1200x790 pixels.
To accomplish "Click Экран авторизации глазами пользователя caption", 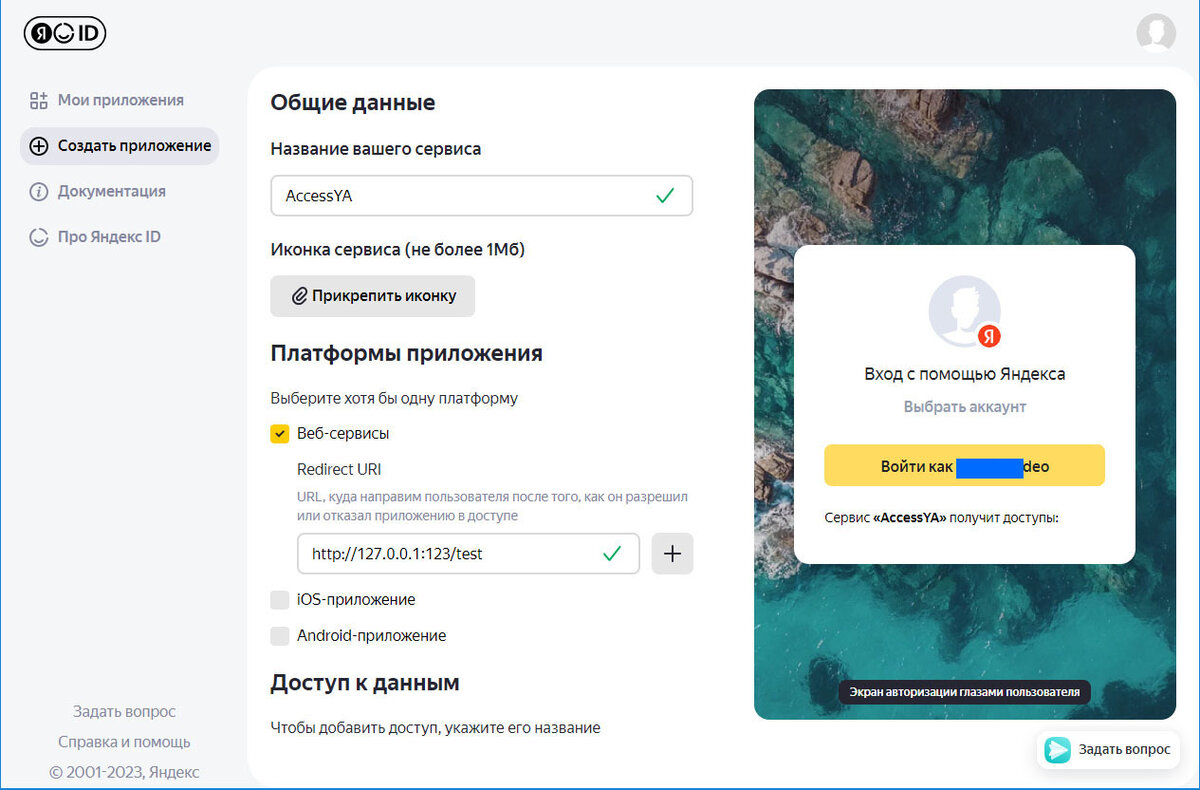I will [x=965, y=692].
